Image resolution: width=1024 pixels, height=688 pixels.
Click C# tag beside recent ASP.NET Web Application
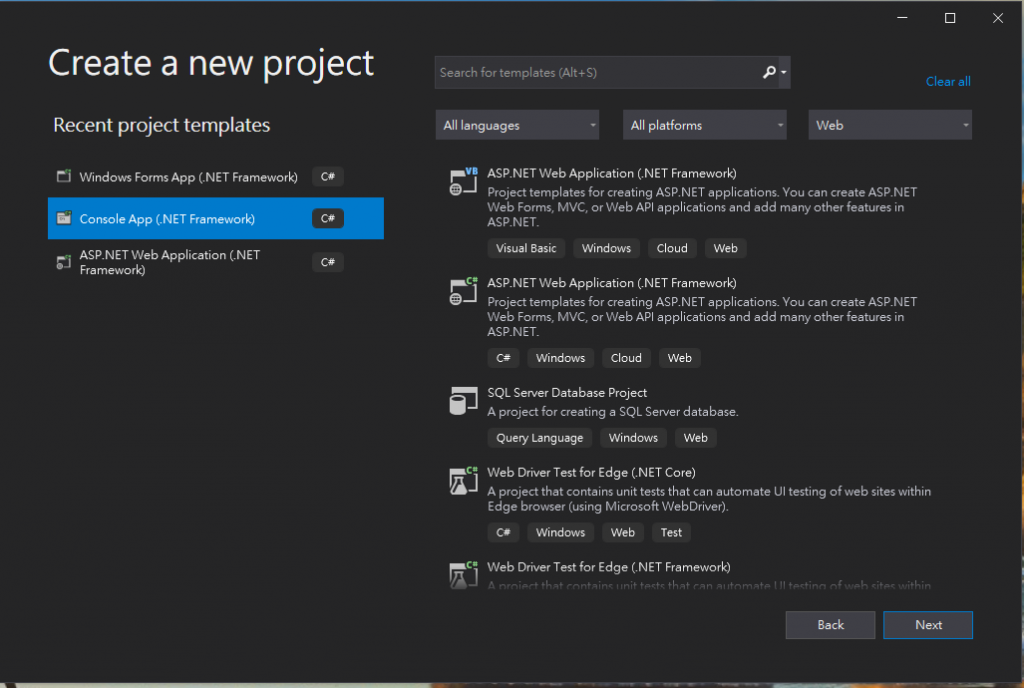[328, 262]
